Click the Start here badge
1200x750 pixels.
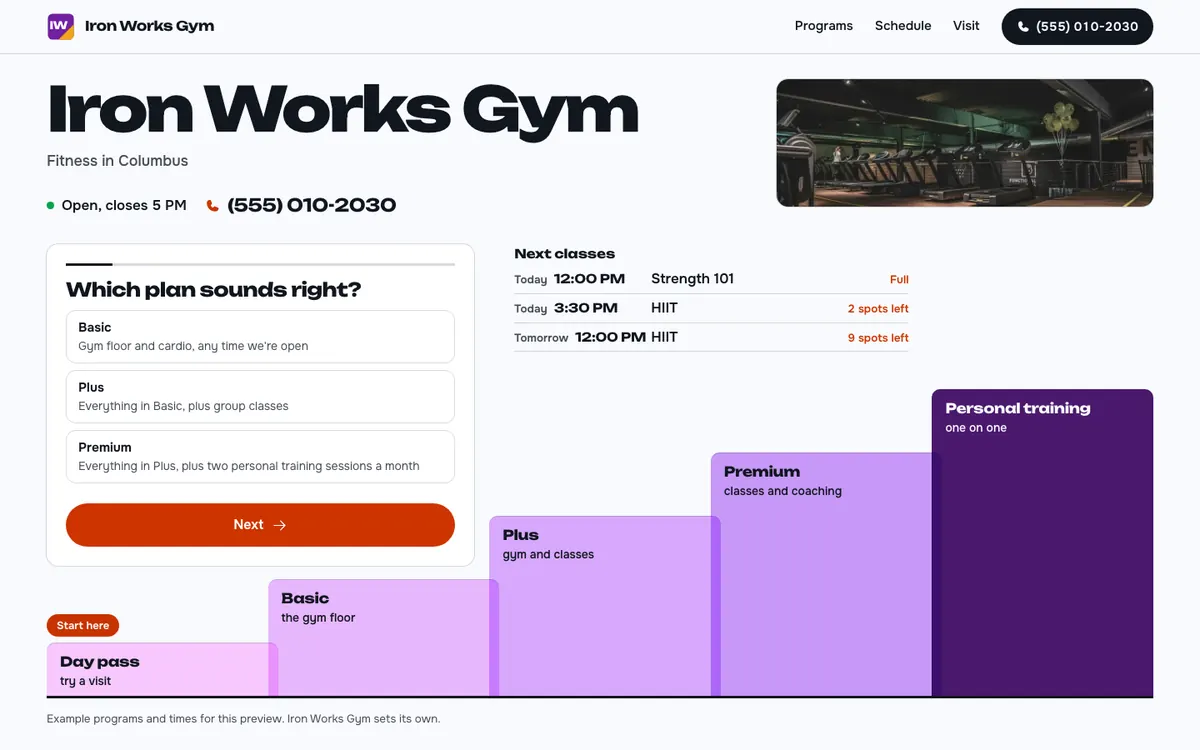pos(83,626)
